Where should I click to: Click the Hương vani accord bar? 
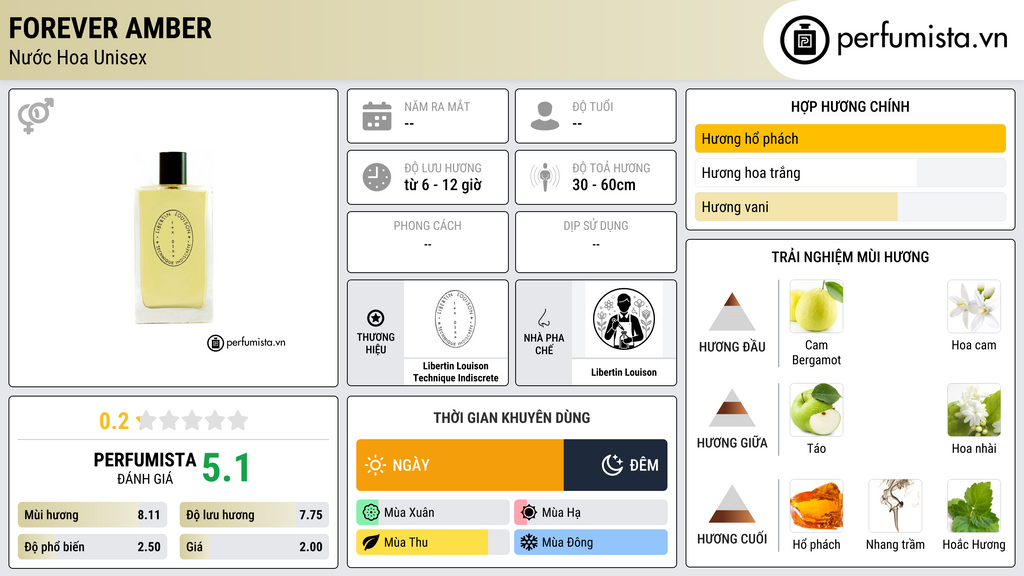(x=850, y=207)
